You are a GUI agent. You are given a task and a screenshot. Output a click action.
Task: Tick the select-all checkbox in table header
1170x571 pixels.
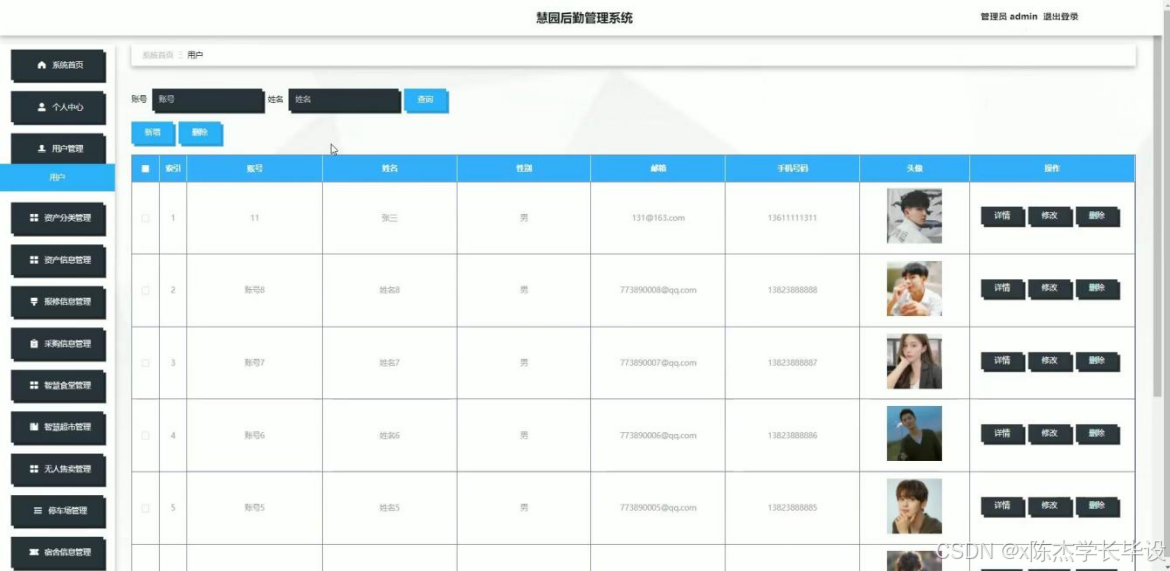(146, 169)
